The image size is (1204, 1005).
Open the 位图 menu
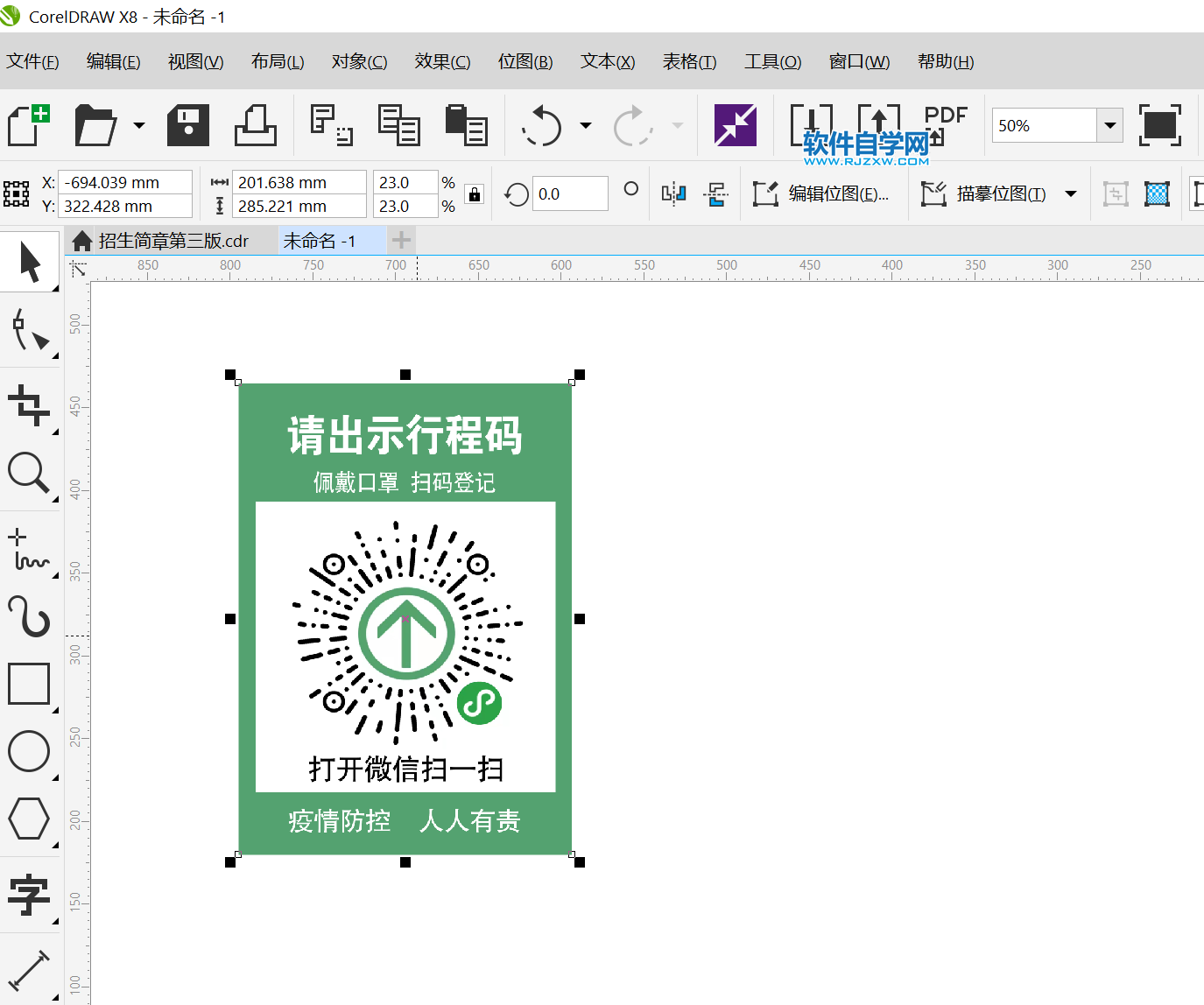point(524,61)
